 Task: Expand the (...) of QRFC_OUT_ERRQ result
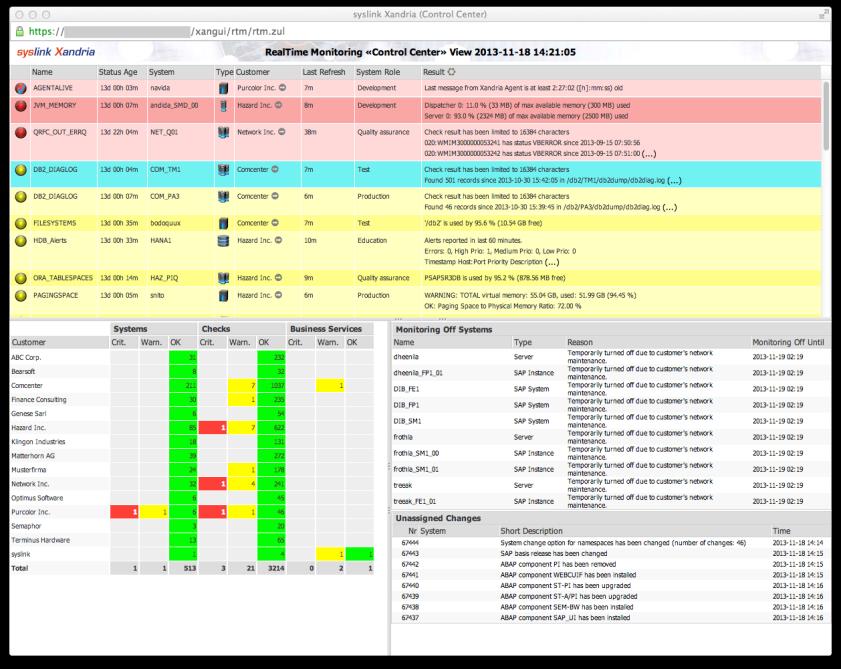[x=649, y=154]
